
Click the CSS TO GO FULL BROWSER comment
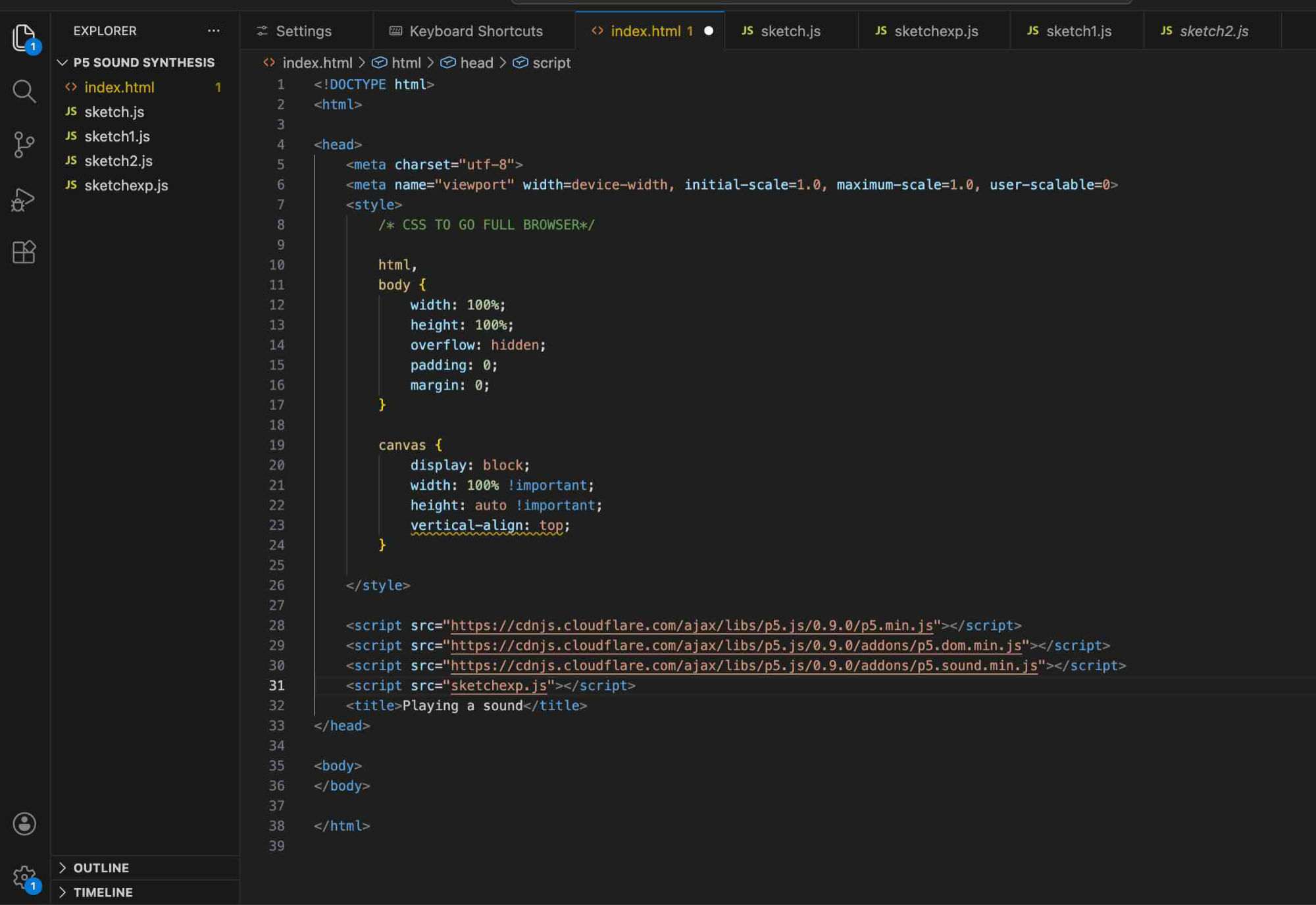(486, 225)
